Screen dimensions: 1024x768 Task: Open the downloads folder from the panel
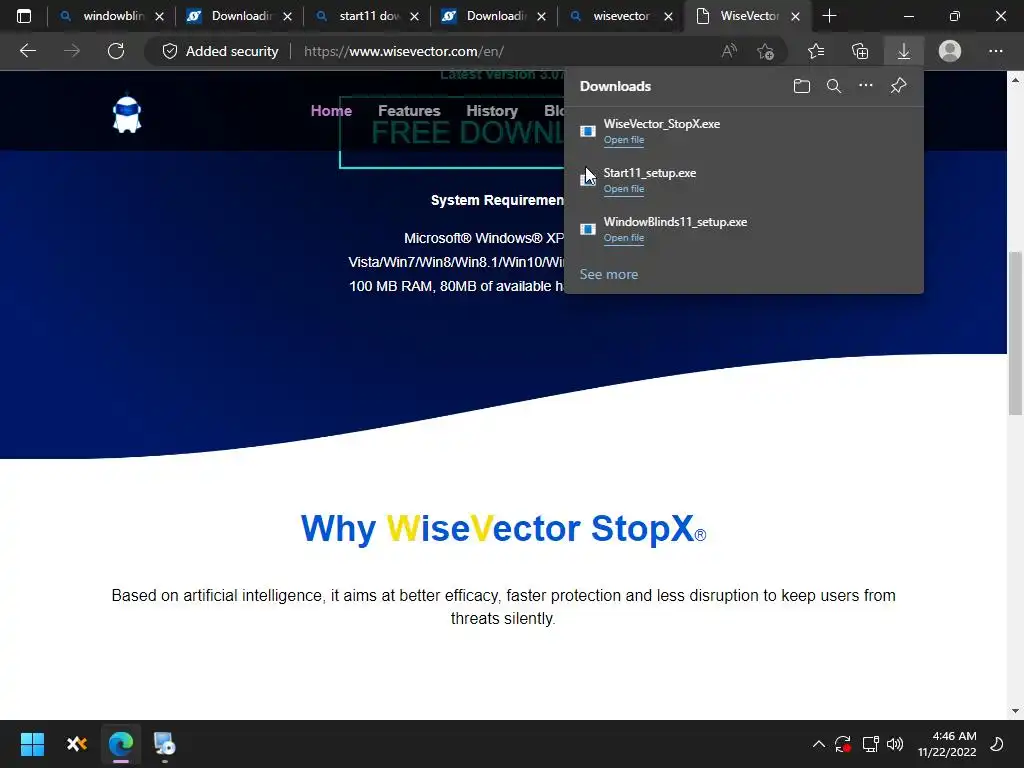[x=802, y=86]
